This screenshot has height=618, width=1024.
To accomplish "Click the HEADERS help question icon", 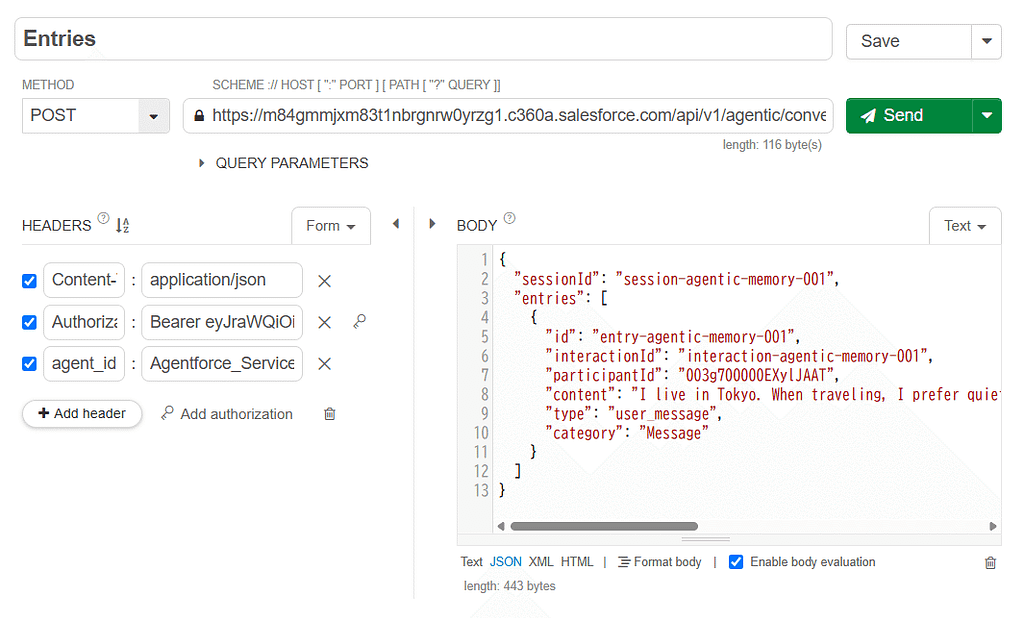I will [x=103, y=218].
